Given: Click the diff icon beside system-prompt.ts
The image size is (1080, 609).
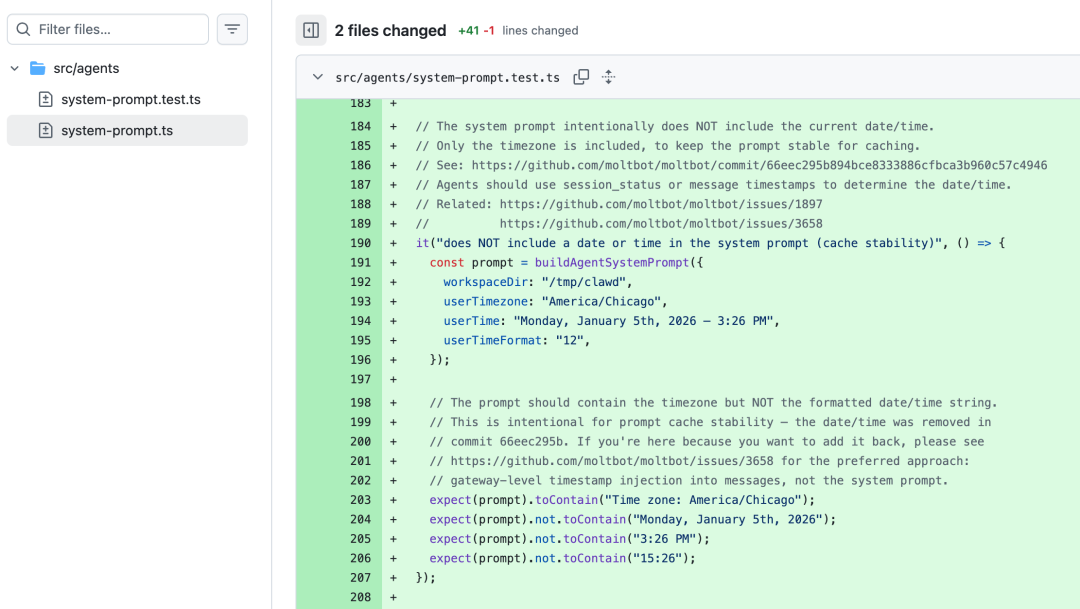Looking at the screenshot, I should click(x=45, y=130).
